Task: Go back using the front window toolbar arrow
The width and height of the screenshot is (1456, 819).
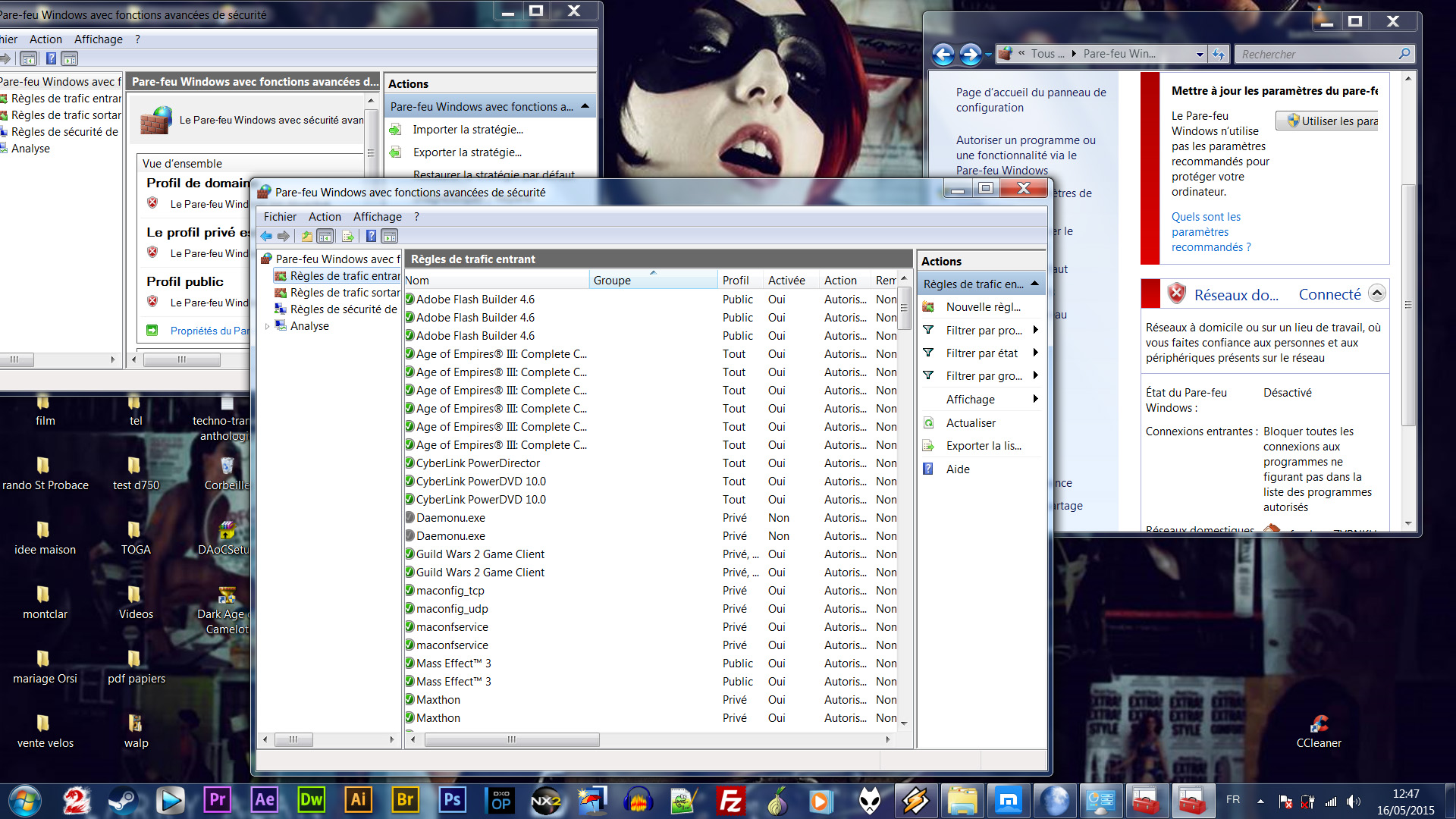Action: pyautogui.click(x=266, y=237)
